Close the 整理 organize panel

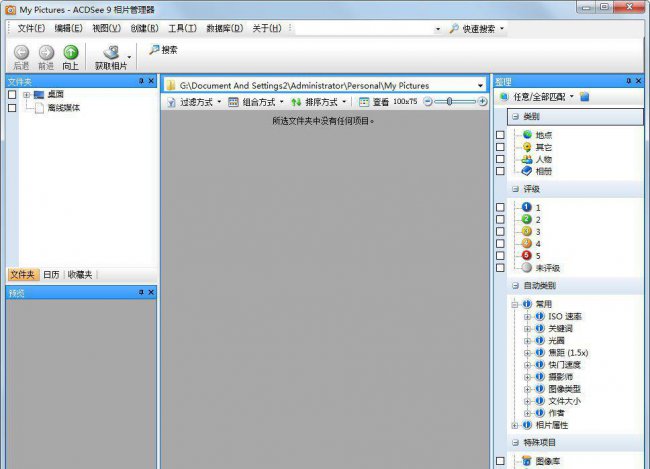pyautogui.click(x=638, y=81)
